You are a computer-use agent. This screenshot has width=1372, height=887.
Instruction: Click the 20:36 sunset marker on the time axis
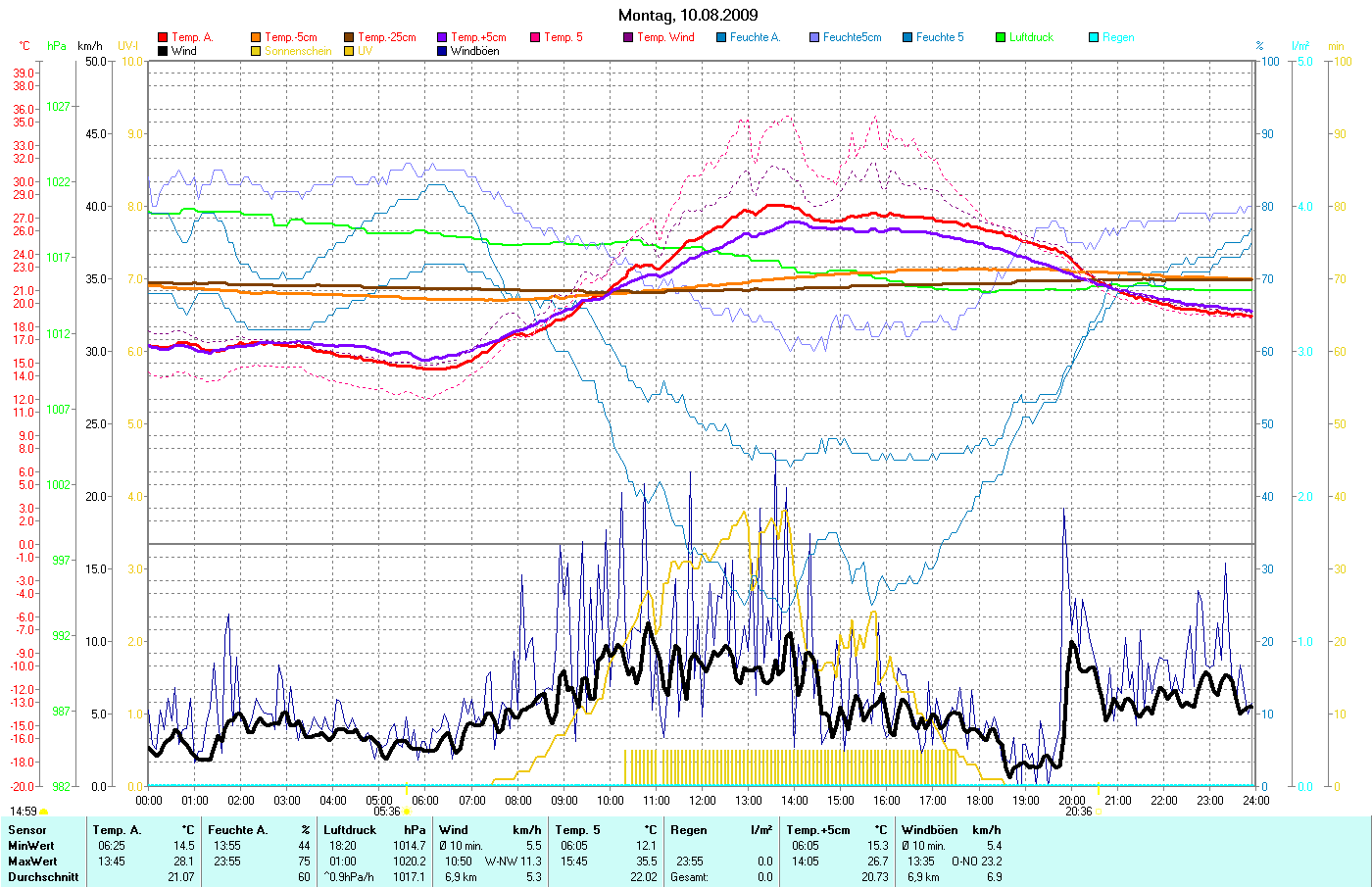click(1079, 812)
